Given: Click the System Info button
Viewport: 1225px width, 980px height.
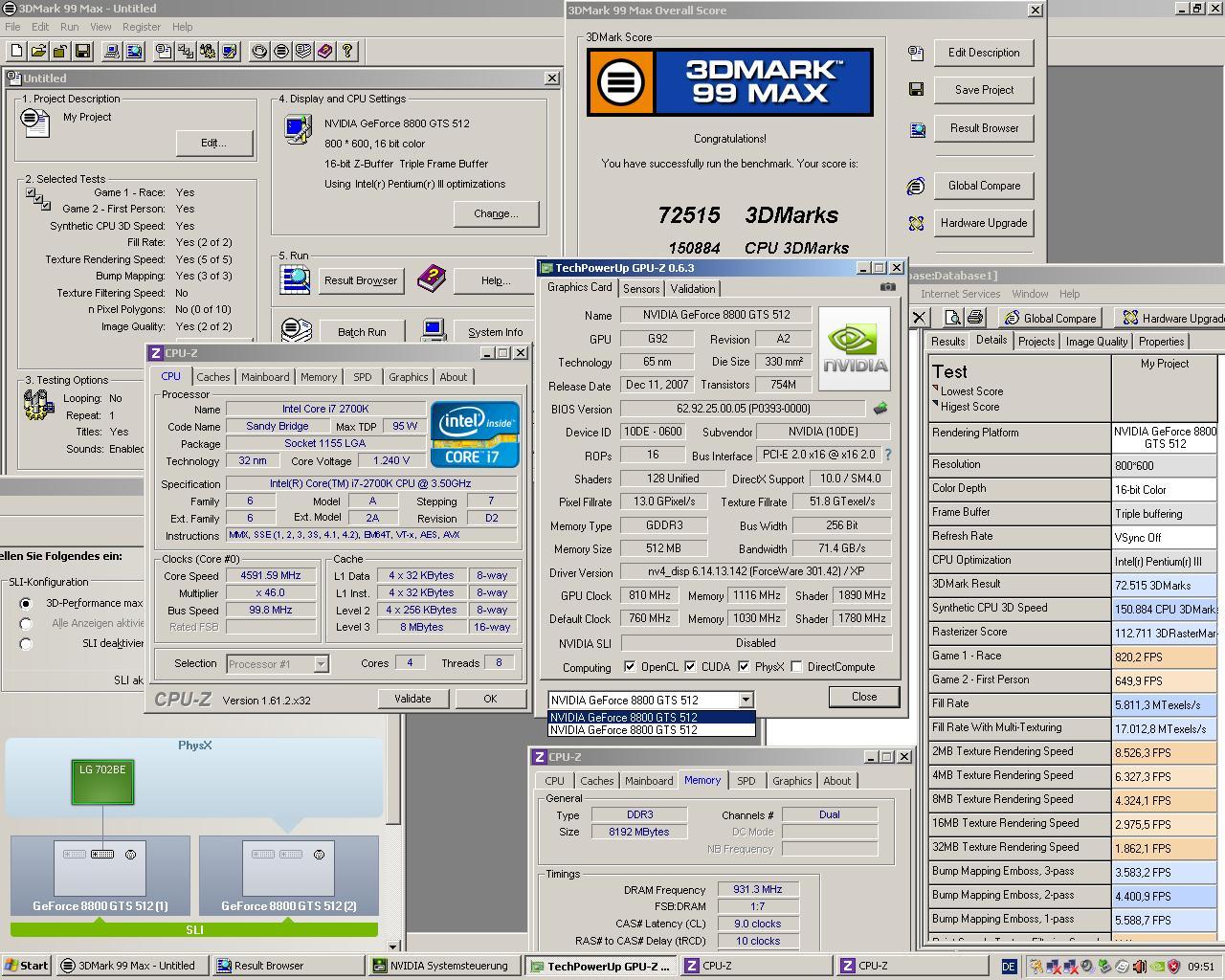Looking at the screenshot, I should pyautogui.click(x=496, y=332).
